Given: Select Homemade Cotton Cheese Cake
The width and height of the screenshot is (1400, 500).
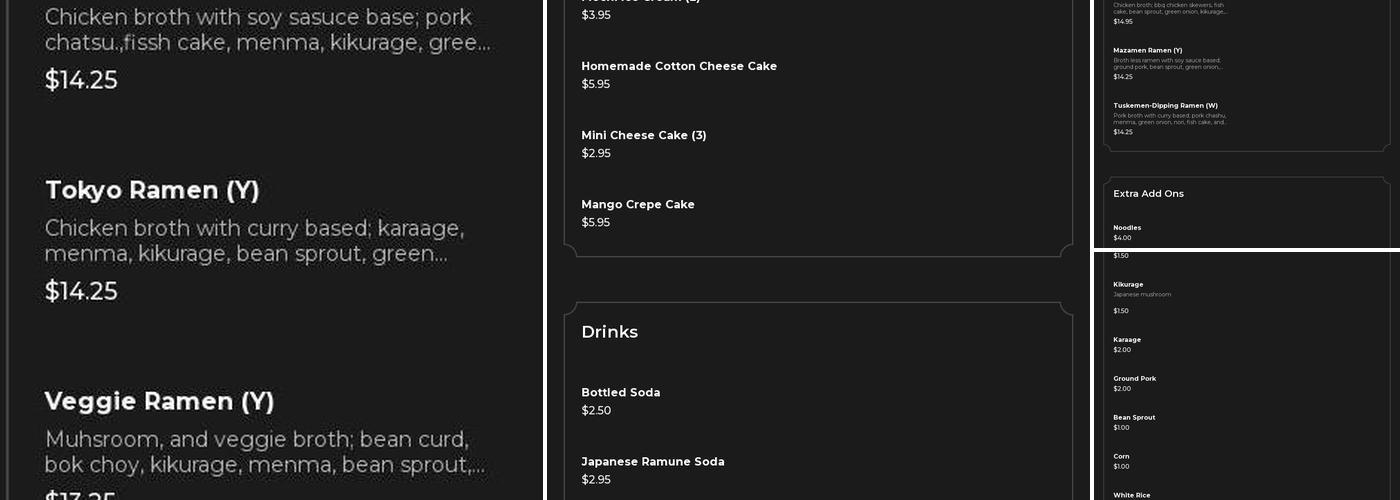Looking at the screenshot, I should [679, 67].
